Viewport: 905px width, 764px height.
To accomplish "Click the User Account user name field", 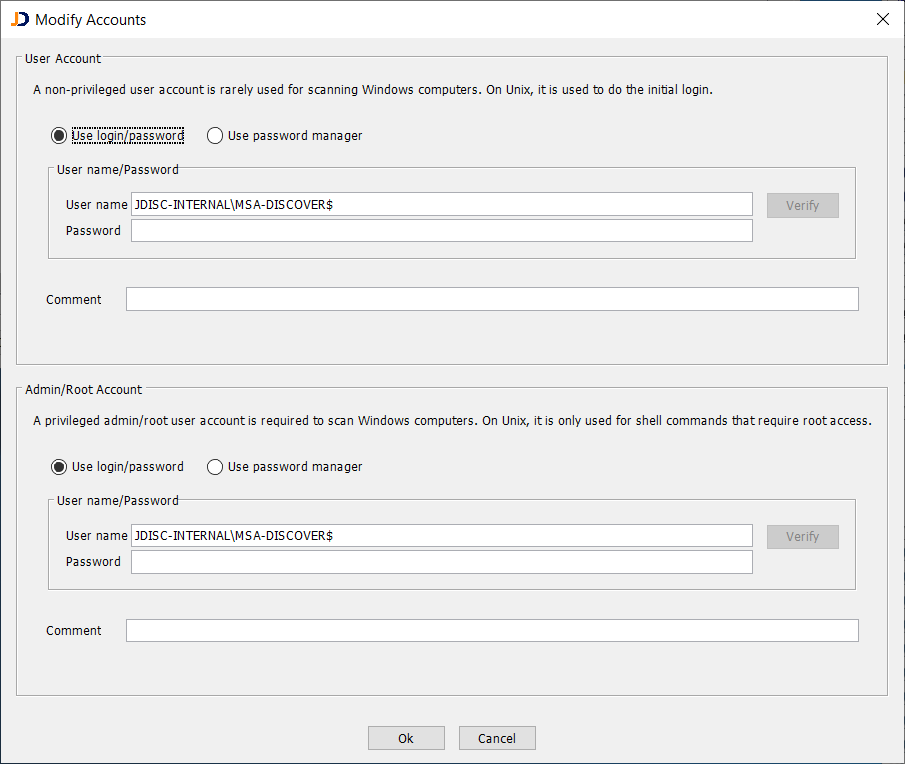I will [440, 204].
